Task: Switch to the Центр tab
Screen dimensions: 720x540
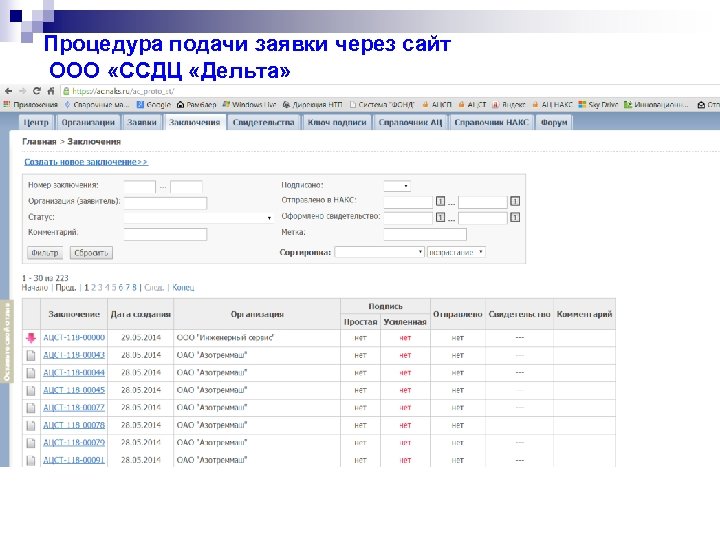Action: pyautogui.click(x=35, y=123)
